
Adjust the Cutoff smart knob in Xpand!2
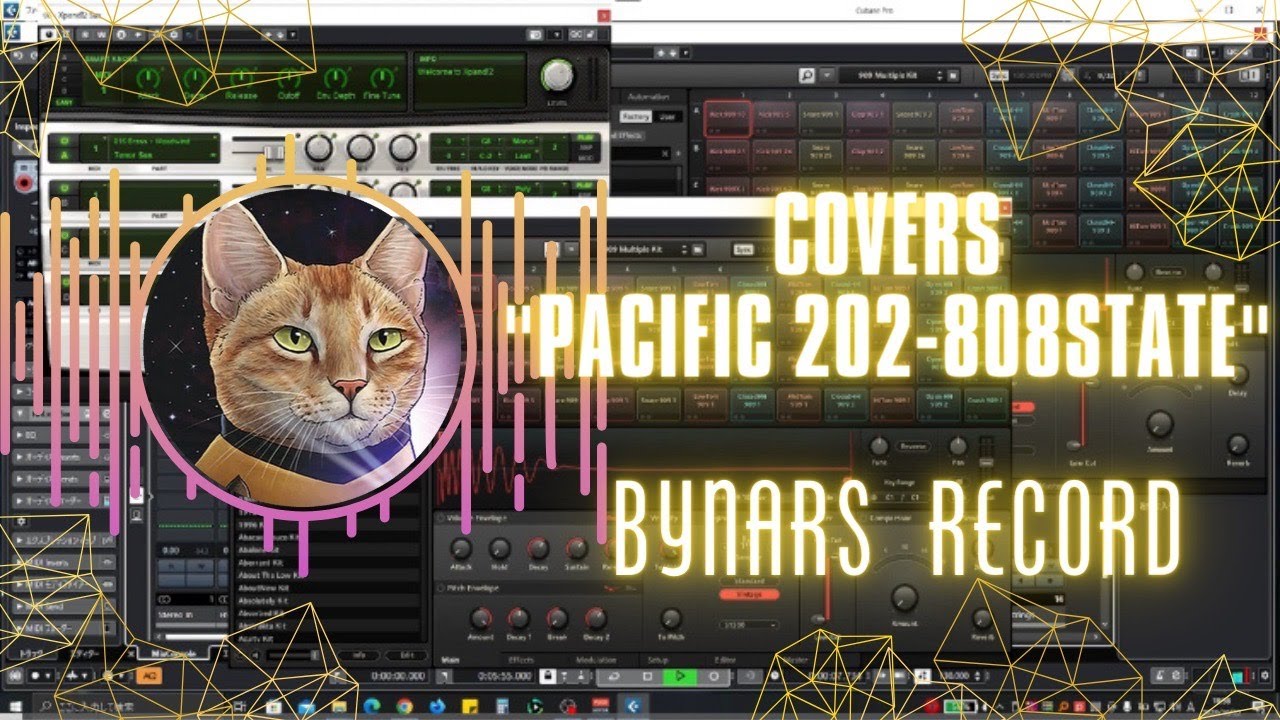tap(289, 78)
